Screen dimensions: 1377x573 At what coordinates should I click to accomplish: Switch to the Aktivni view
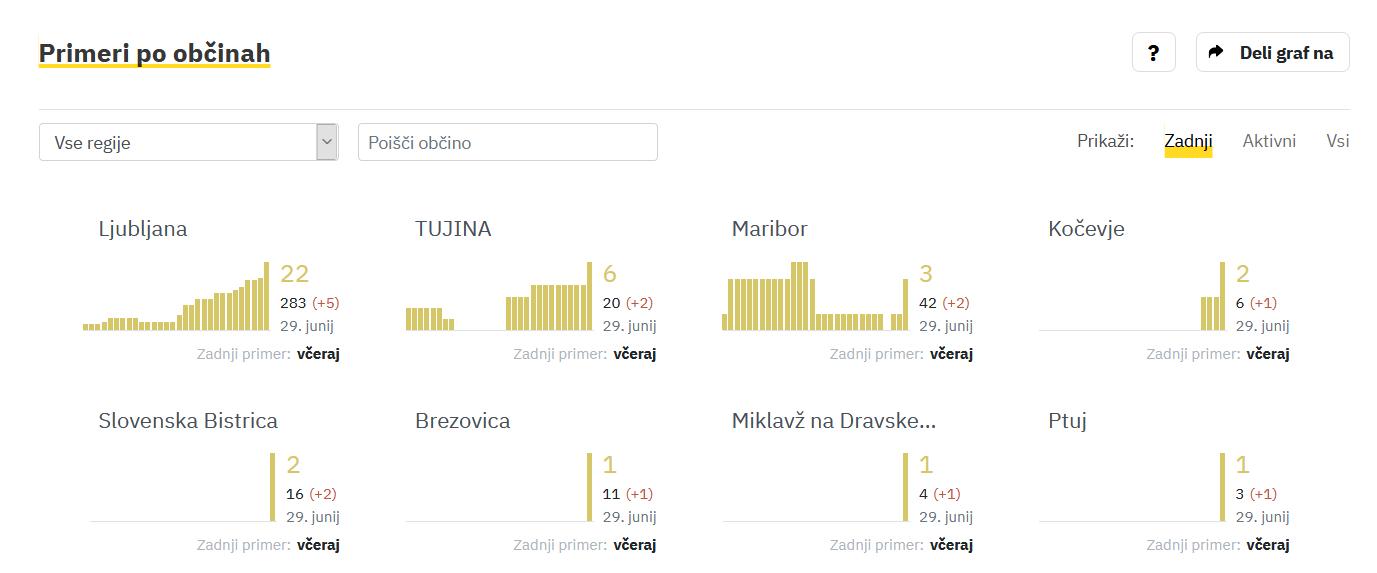pyautogui.click(x=1269, y=141)
